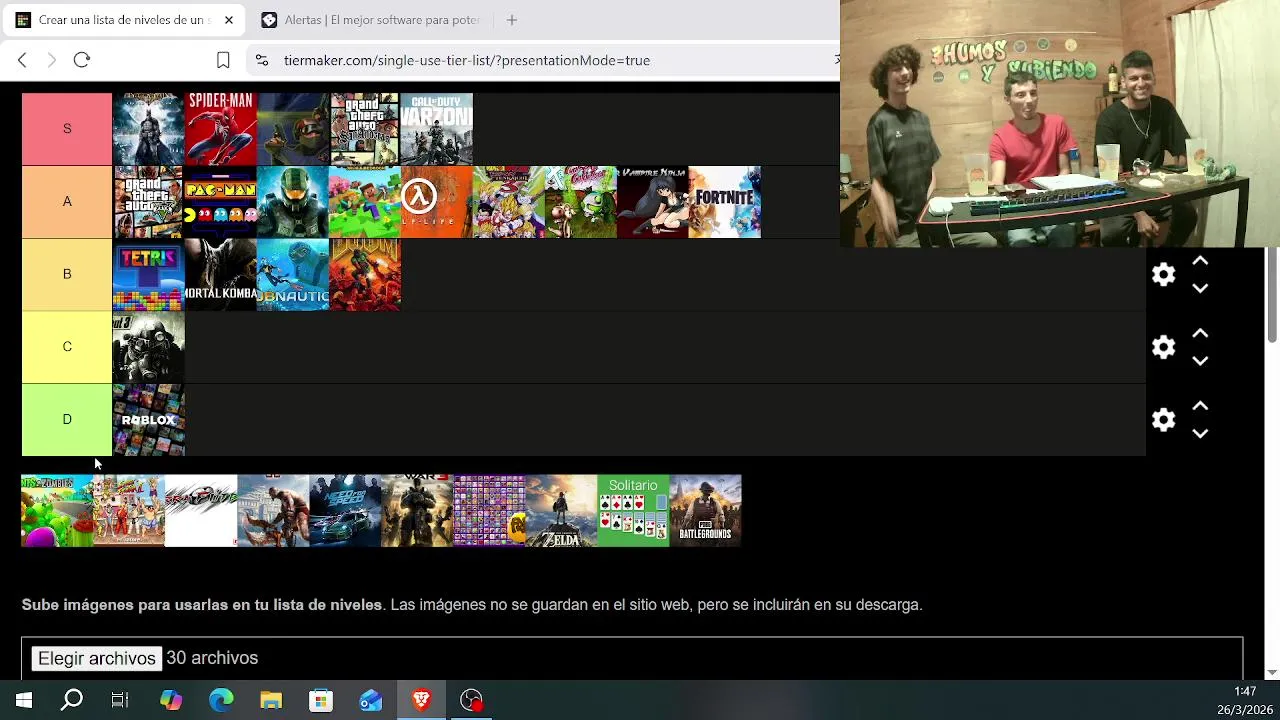Select the Halo Master Chief image
Image resolution: width=1280 pixels, height=720 pixels.
coord(293,202)
